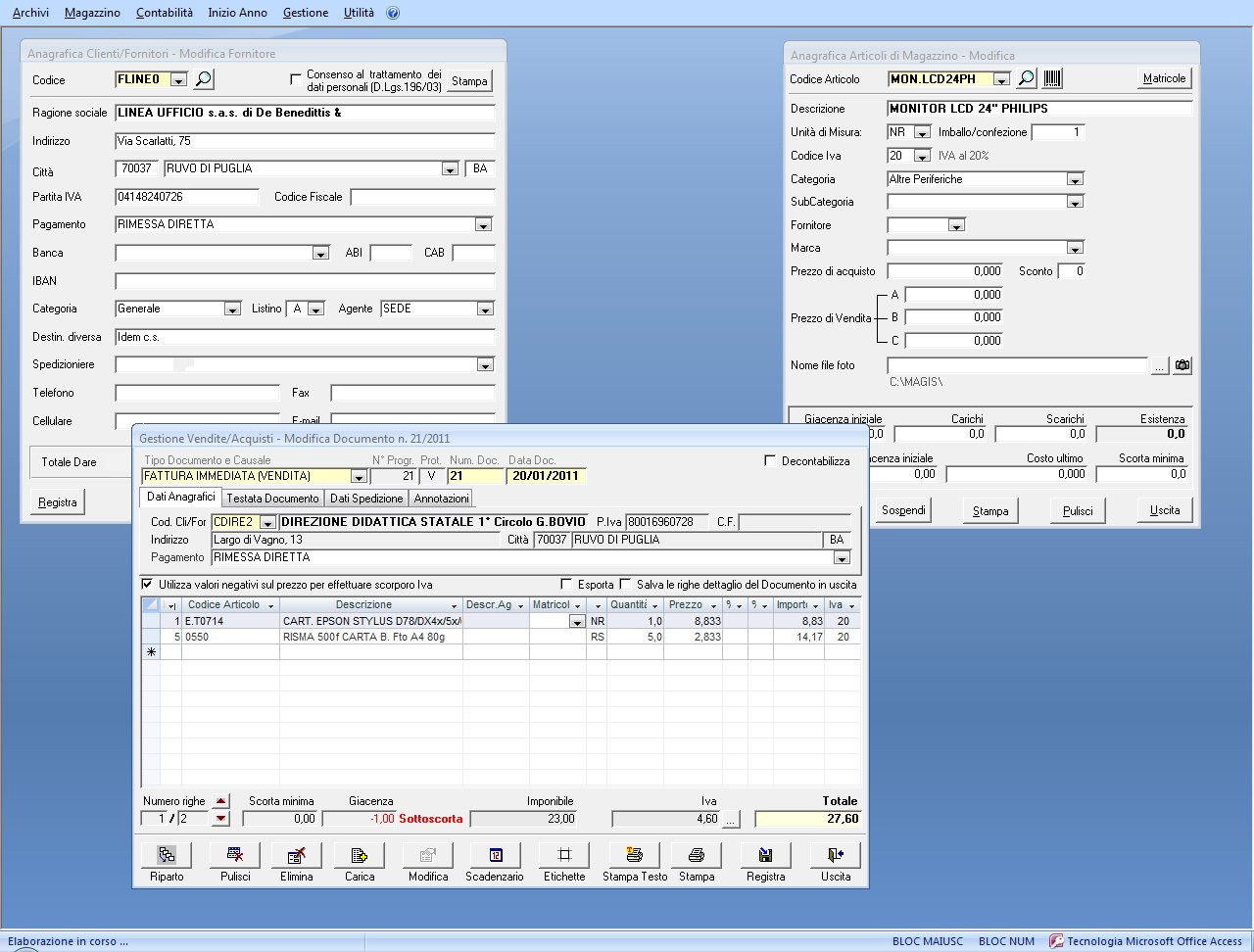
Task: Tick the Esporta checkbox
Action: pos(566,585)
